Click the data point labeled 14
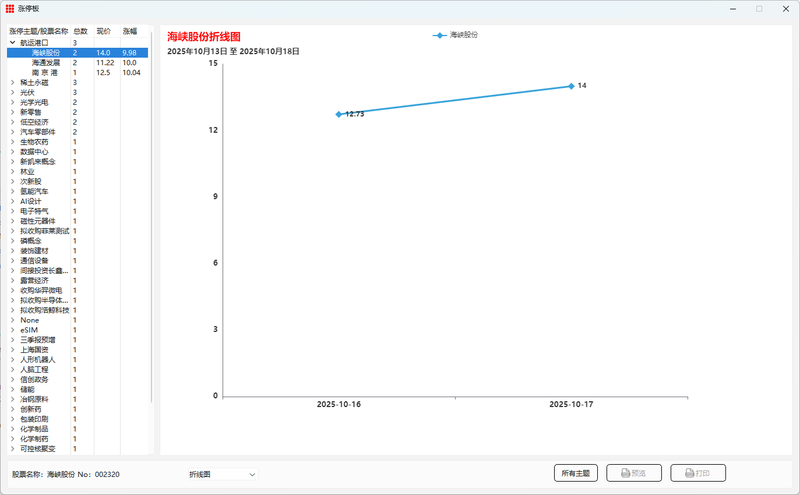This screenshot has width=800, height=495. [571, 86]
